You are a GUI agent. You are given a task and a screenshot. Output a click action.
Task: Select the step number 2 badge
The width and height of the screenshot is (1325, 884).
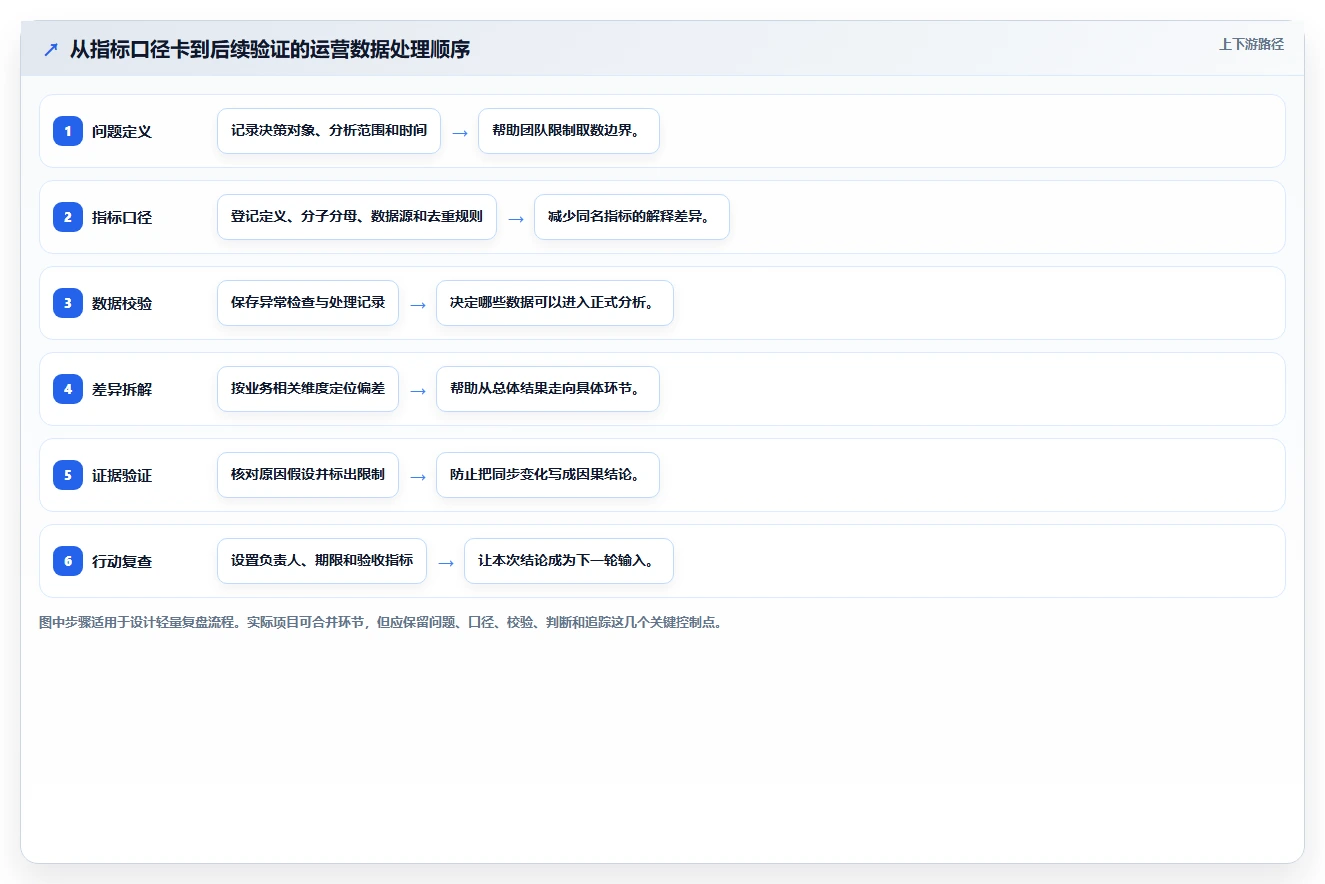(68, 217)
